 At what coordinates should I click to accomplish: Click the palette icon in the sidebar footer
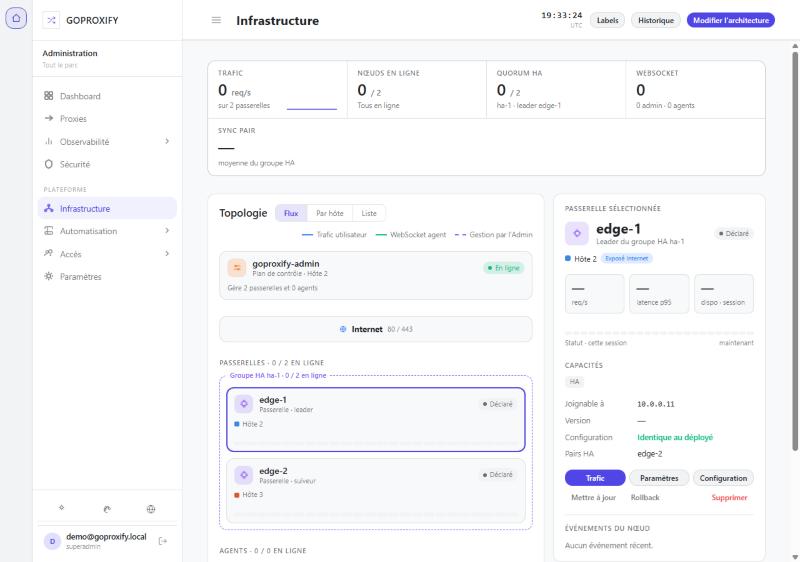point(107,508)
